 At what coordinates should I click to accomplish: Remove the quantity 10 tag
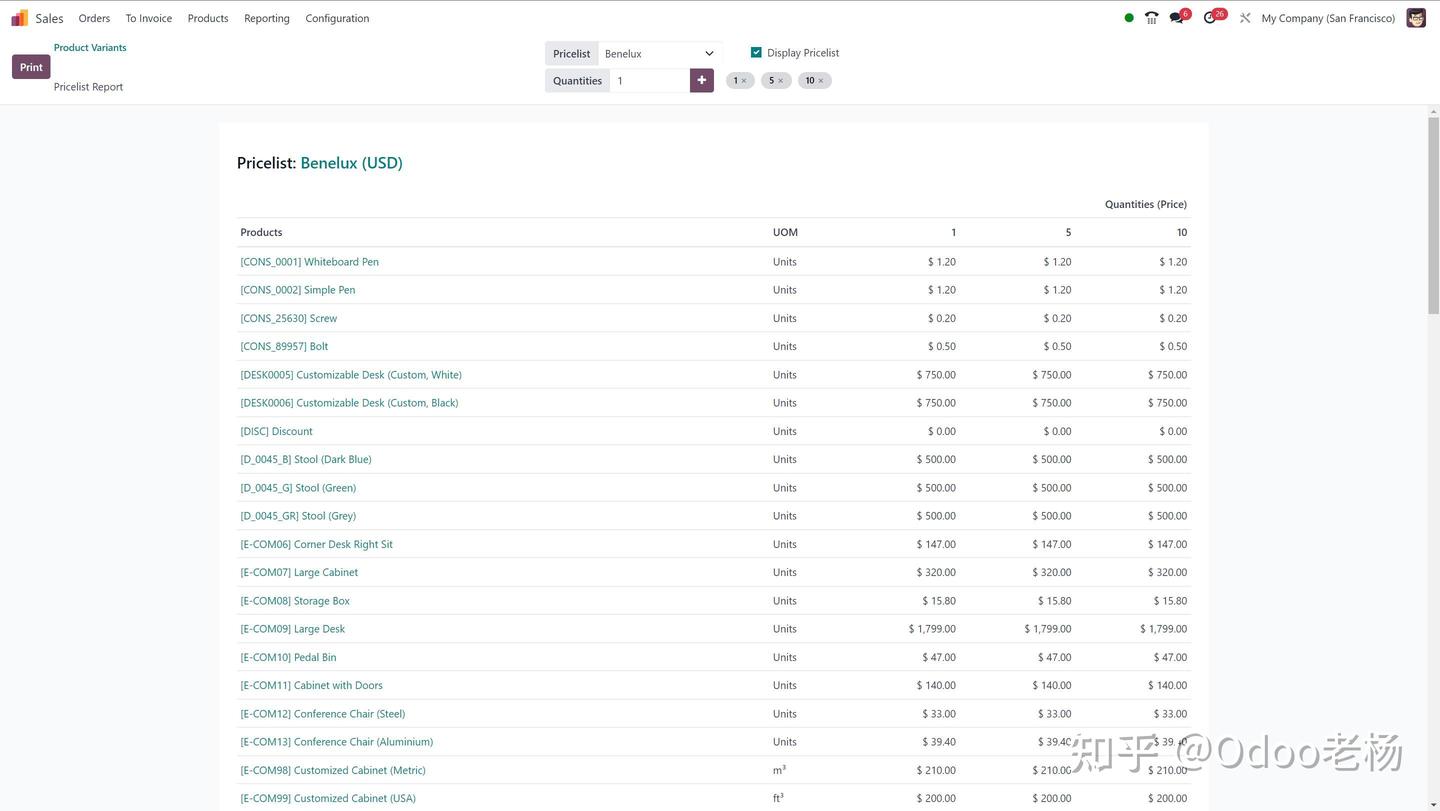821,81
